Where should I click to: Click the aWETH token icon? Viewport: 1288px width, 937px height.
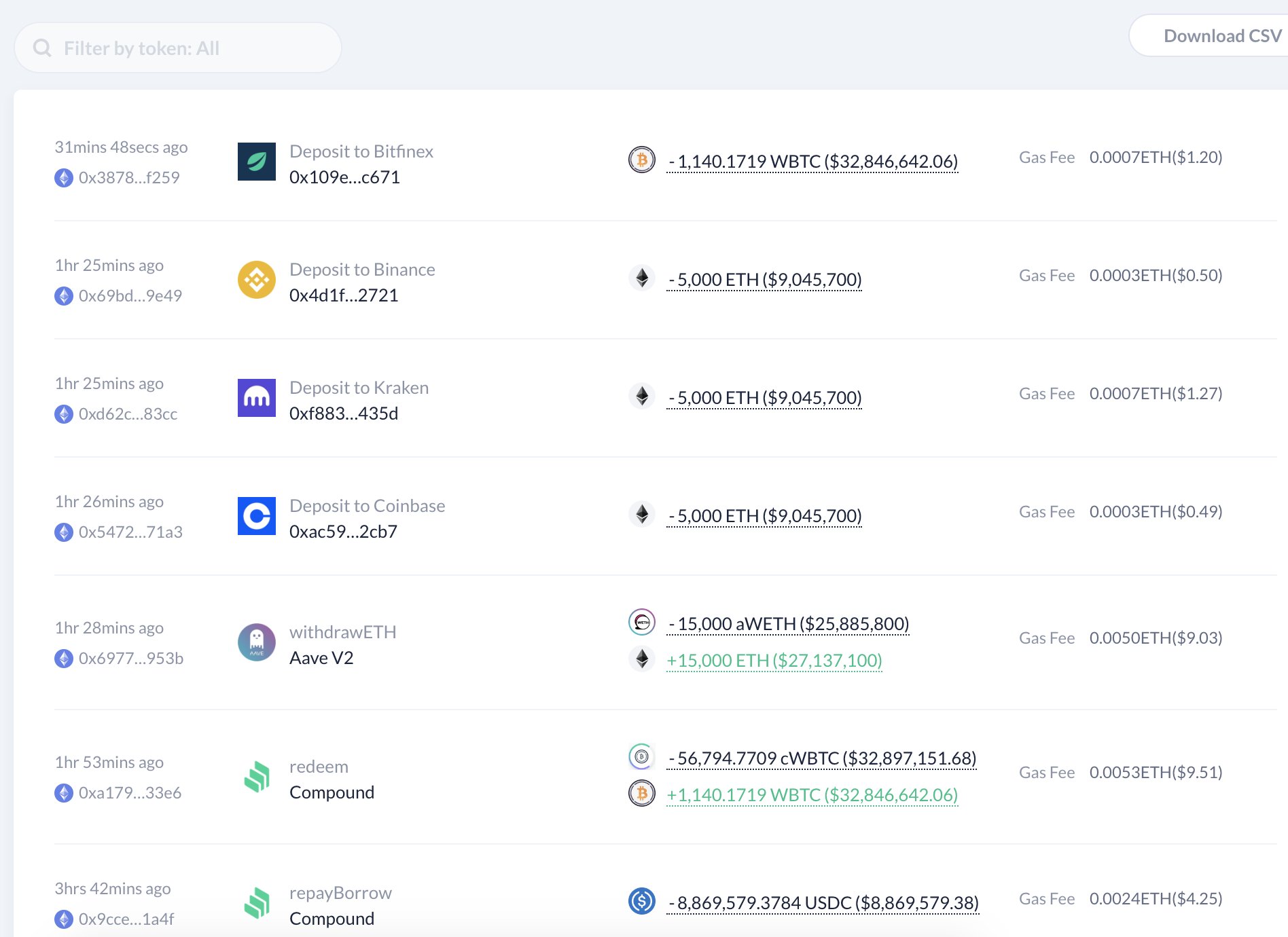(x=641, y=622)
